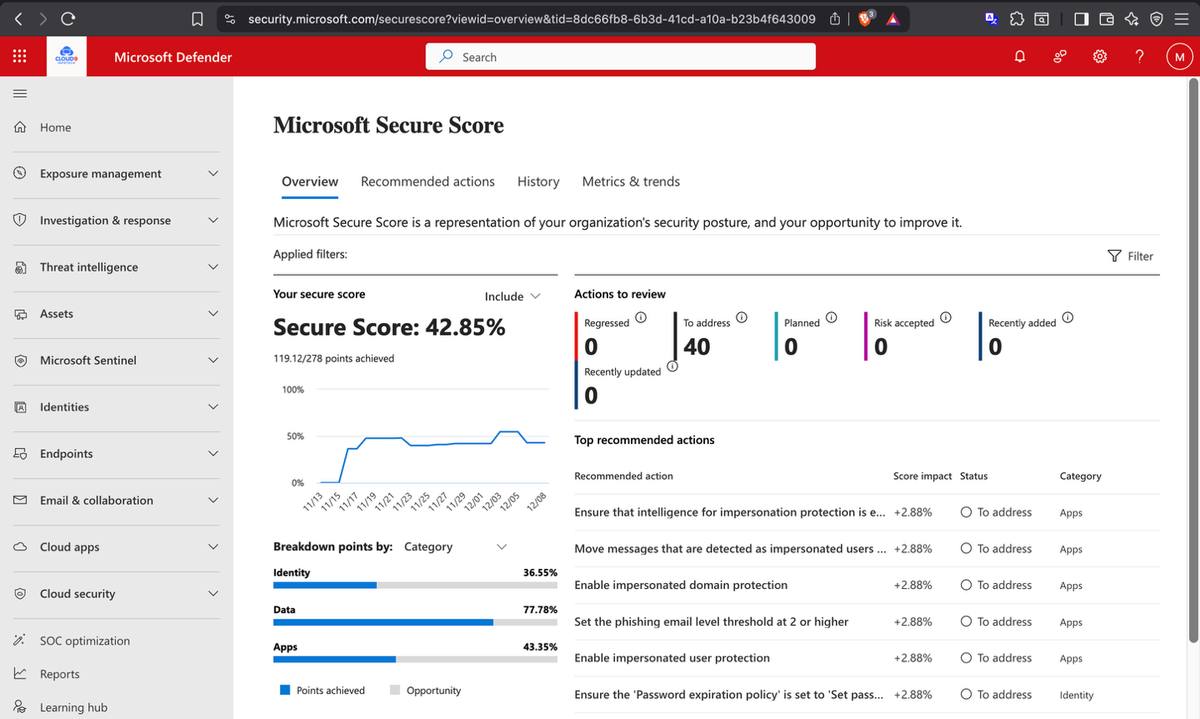The height and width of the screenshot is (719, 1200).
Task: Open Enable impersonated user protection action
Action: [672, 658]
